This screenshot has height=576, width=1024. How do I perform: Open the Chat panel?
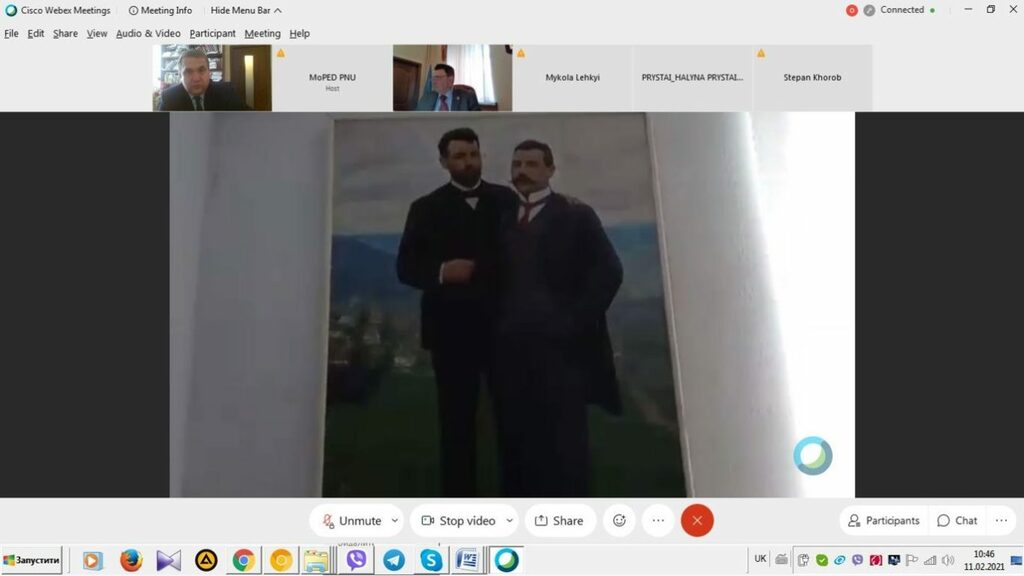(x=957, y=521)
